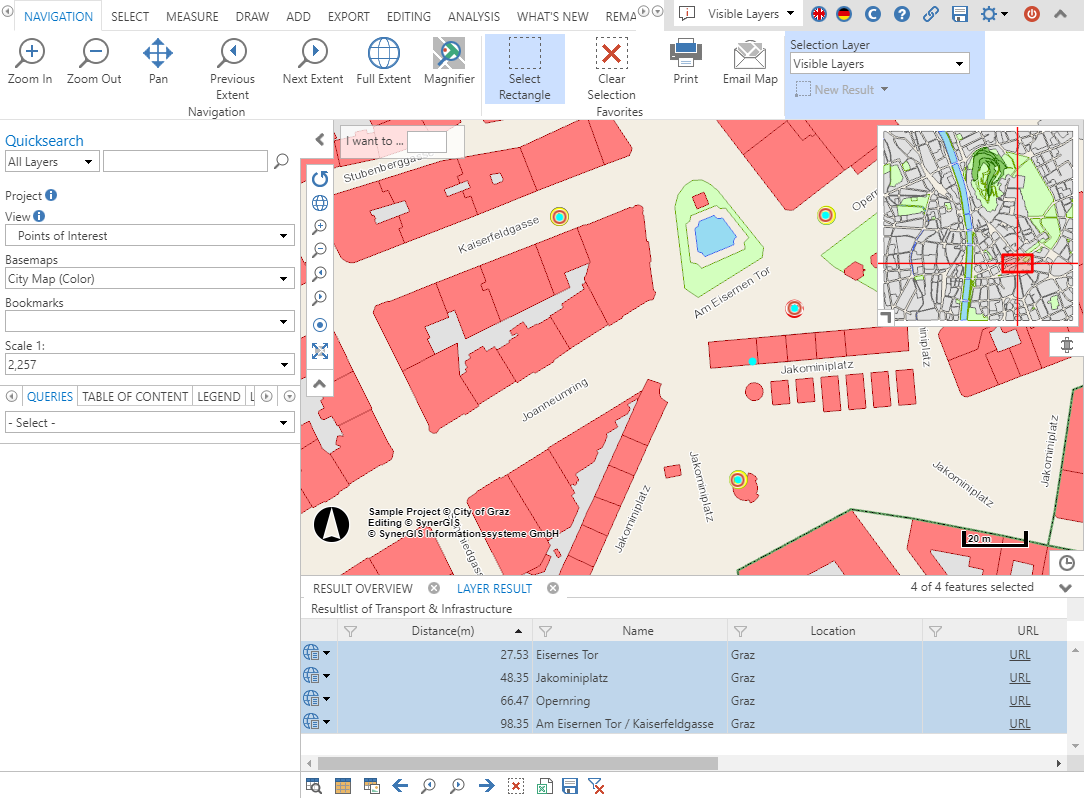The width and height of the screenshot is (1084, 798).
Task: Collapse the left sidebar panel with the arrow
Action: 320,140
